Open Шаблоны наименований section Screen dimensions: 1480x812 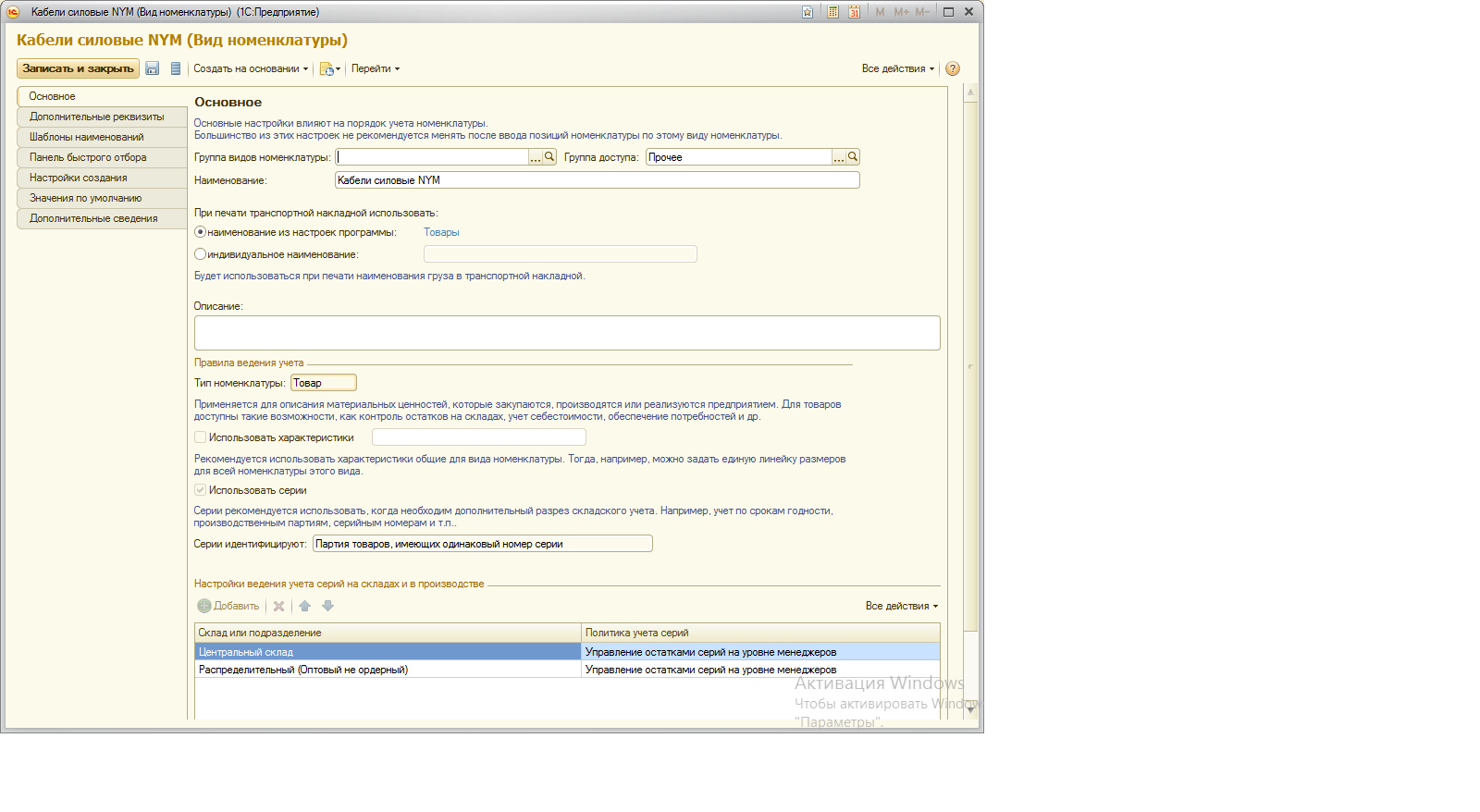[102, 137]
